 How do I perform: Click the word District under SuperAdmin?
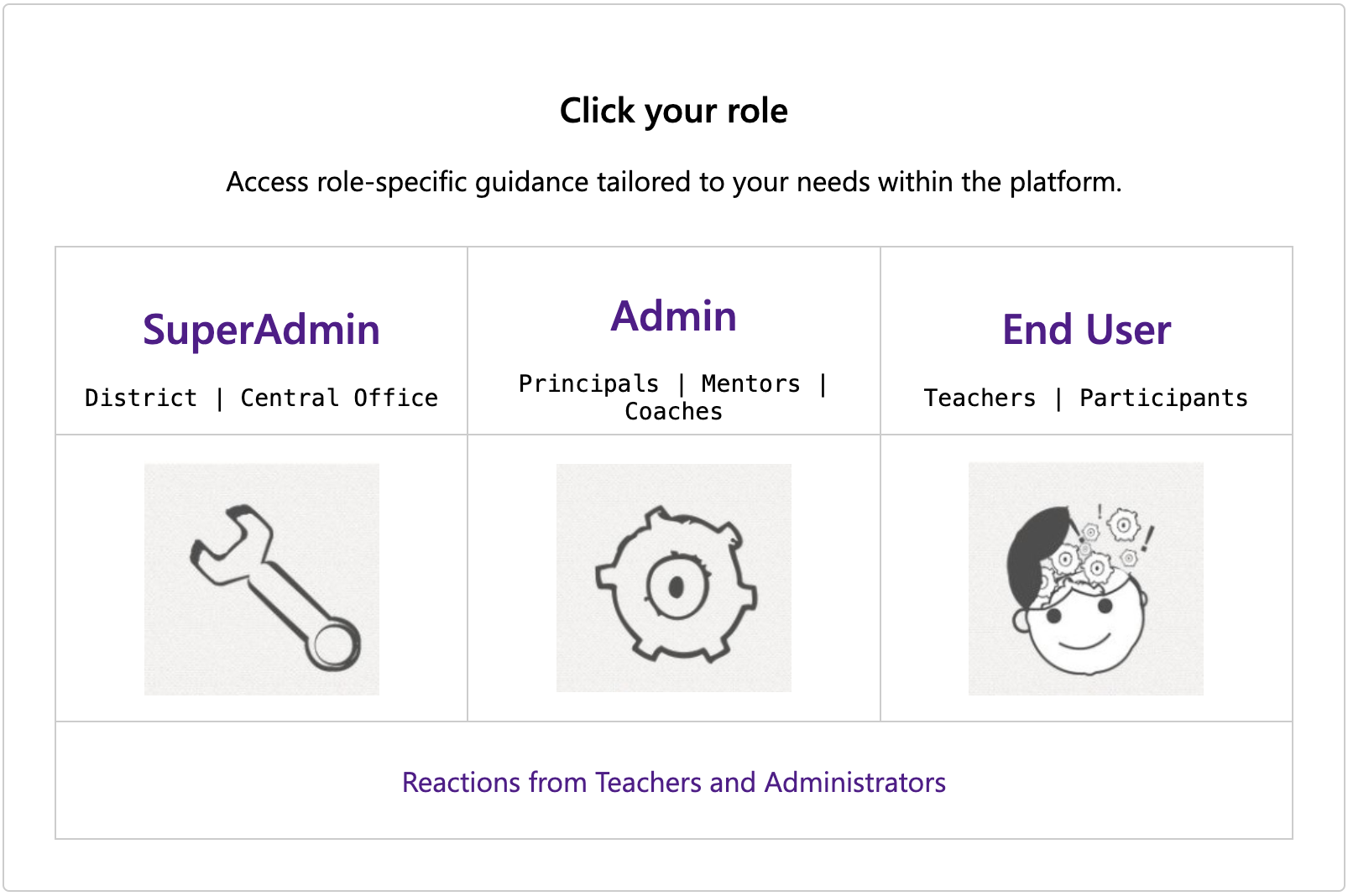[x=141, y=398]
